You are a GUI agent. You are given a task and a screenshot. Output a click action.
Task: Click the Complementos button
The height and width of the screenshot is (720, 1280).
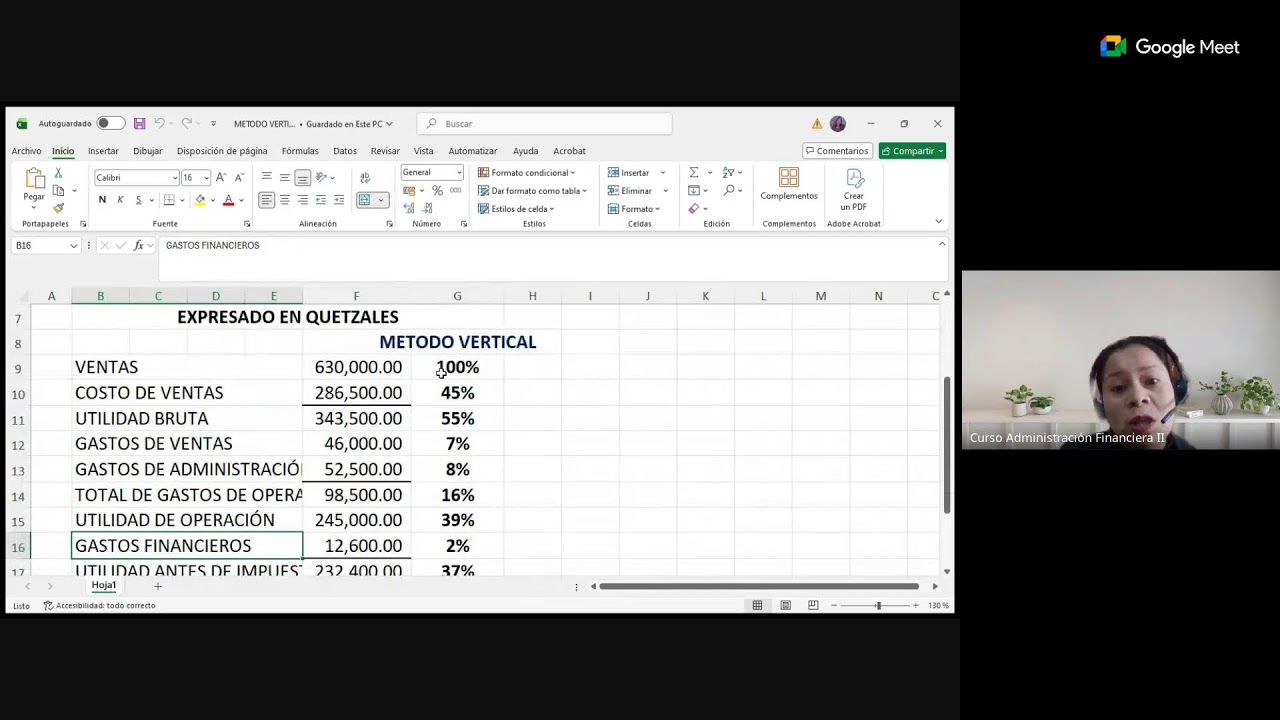789,184
